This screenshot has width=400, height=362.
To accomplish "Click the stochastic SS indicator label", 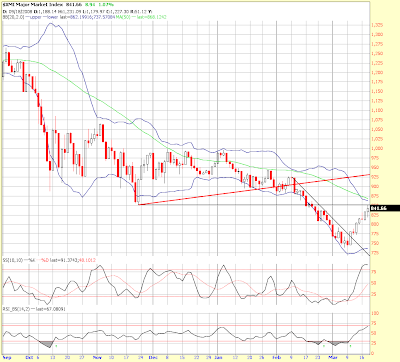I will pyautogui.click(x=13, y=260).
